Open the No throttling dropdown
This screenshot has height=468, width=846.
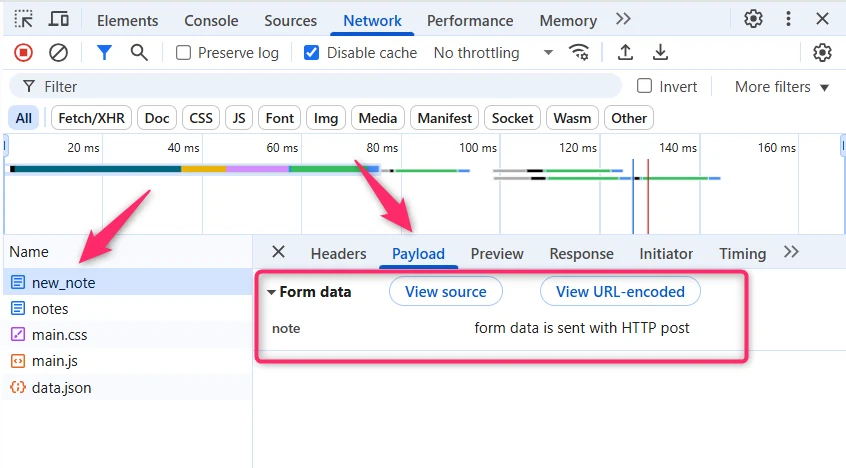493,53
